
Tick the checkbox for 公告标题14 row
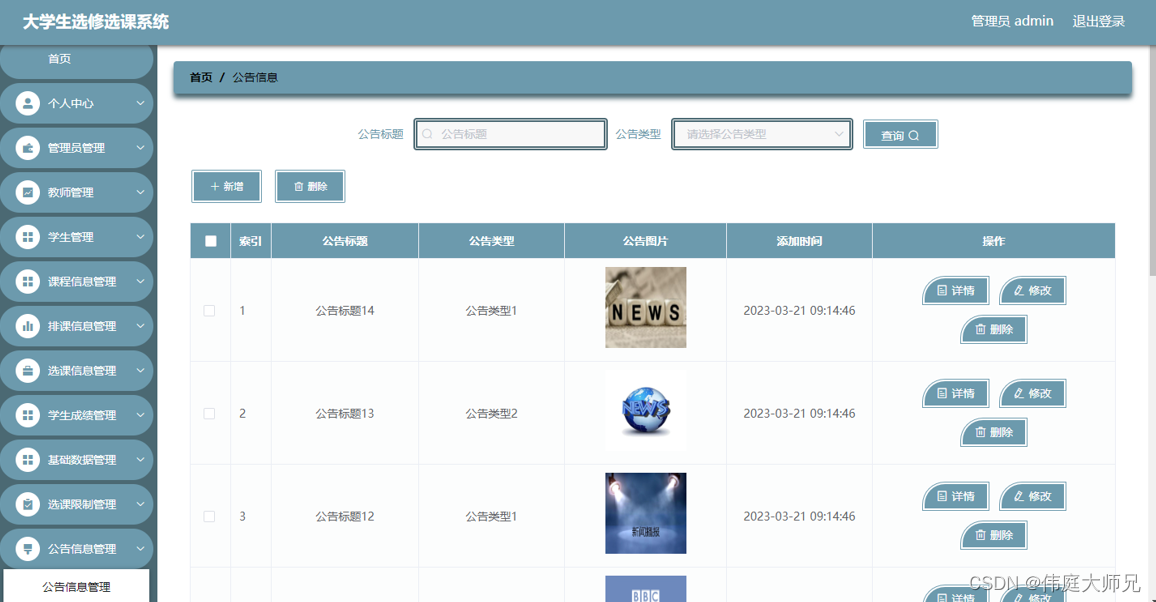coord(209,310)
